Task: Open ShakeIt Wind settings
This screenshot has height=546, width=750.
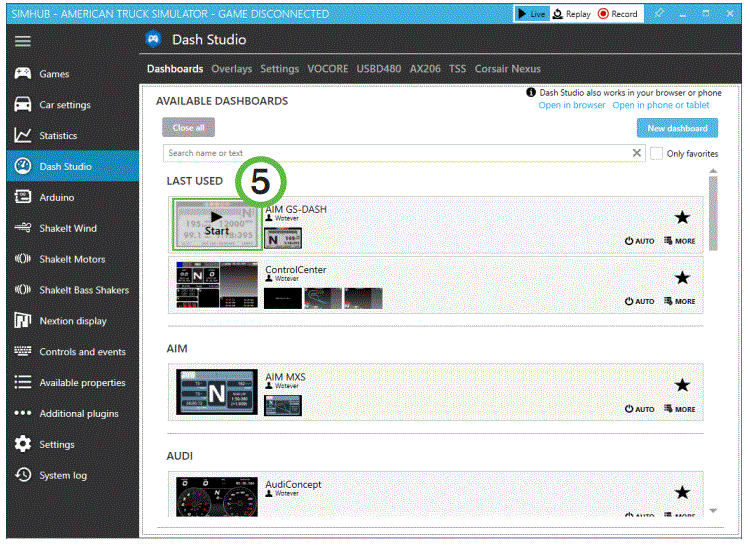Action: [x=73, y=228]
